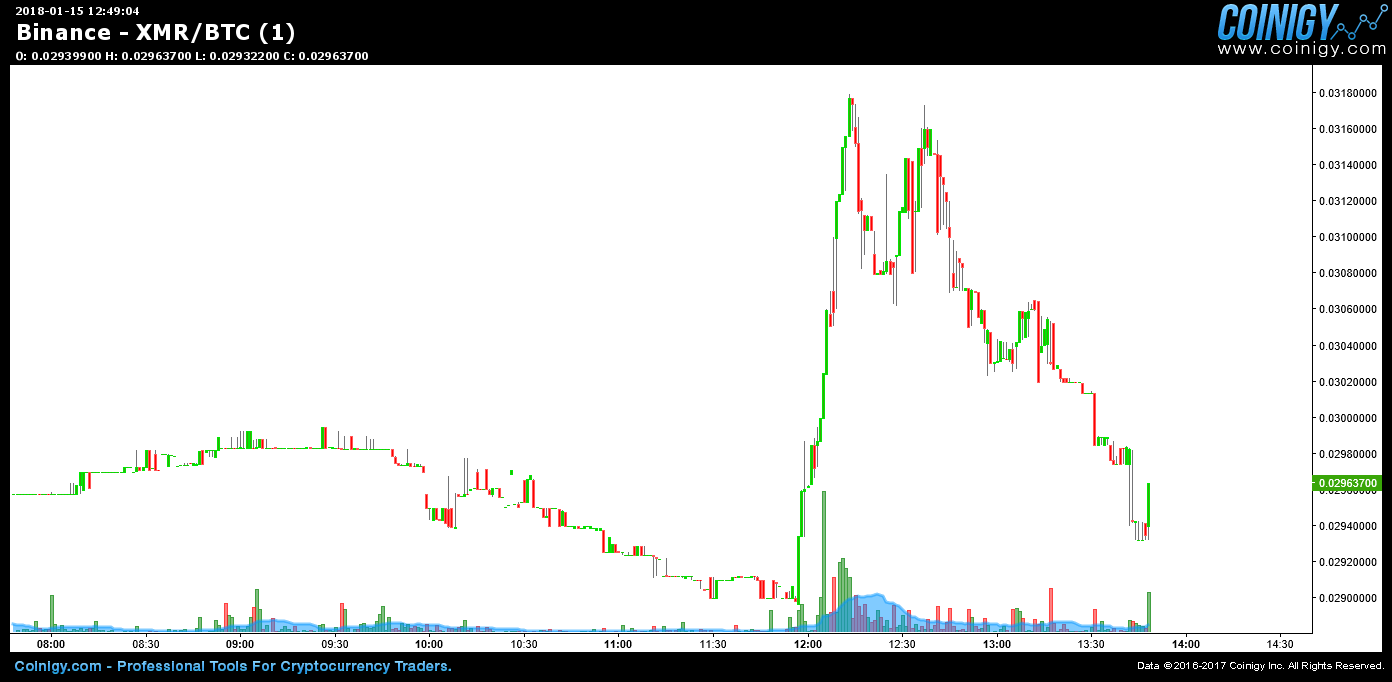This screenshot has height=682, width=1392.
Task: Click the 12:00 time axis label
Action: pos(807,644)
